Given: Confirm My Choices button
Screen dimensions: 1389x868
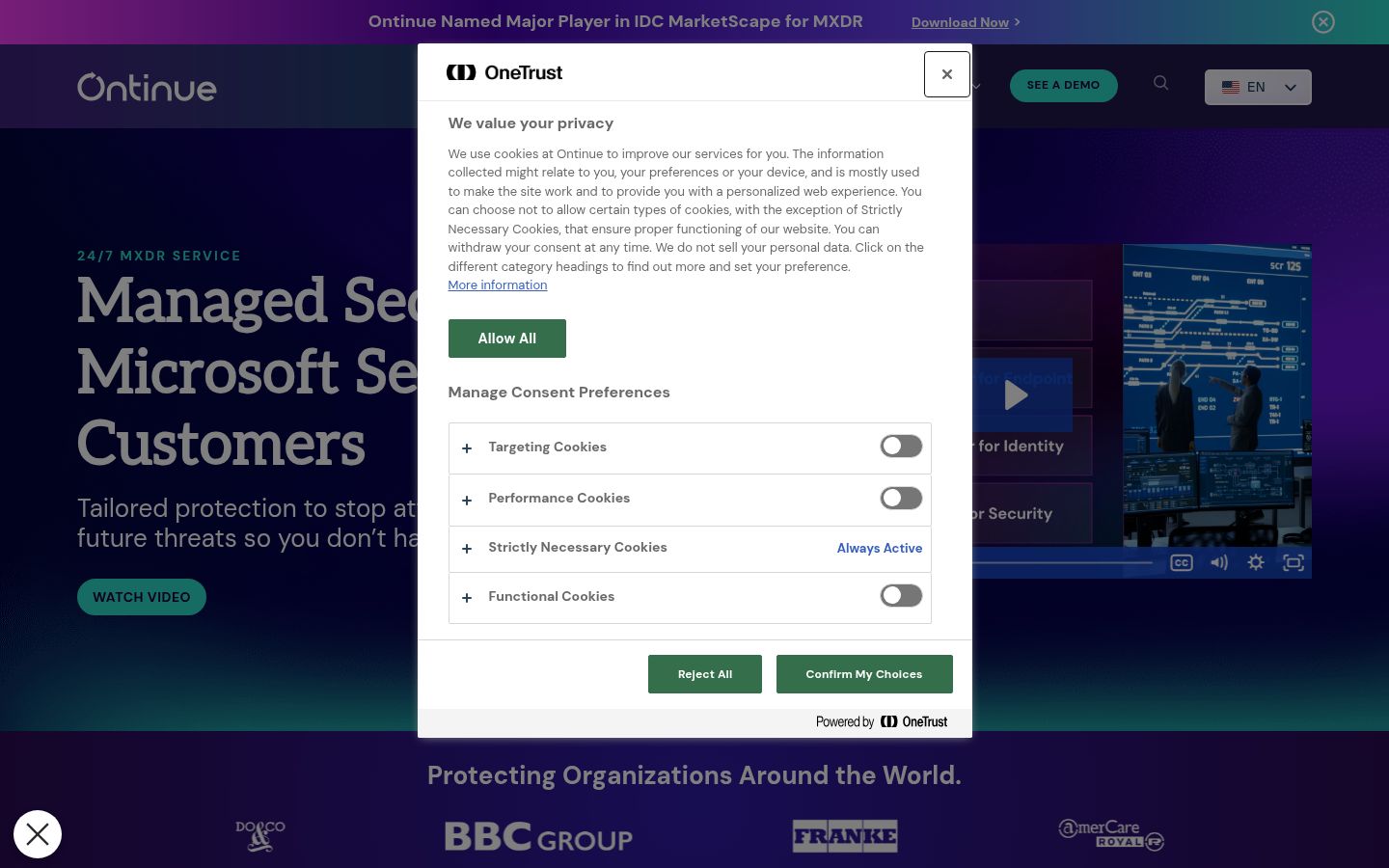Looking at the screenshot, I should coord(864,674).
